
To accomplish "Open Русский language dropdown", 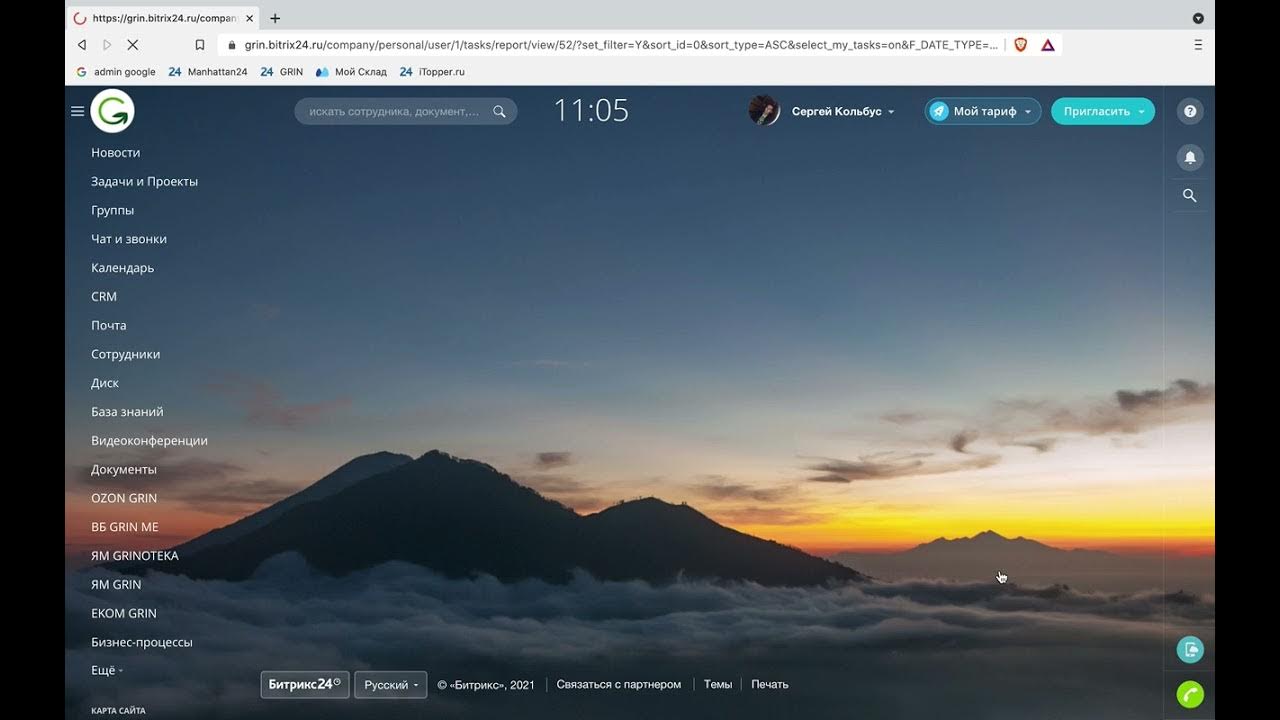I will [391, 685].
